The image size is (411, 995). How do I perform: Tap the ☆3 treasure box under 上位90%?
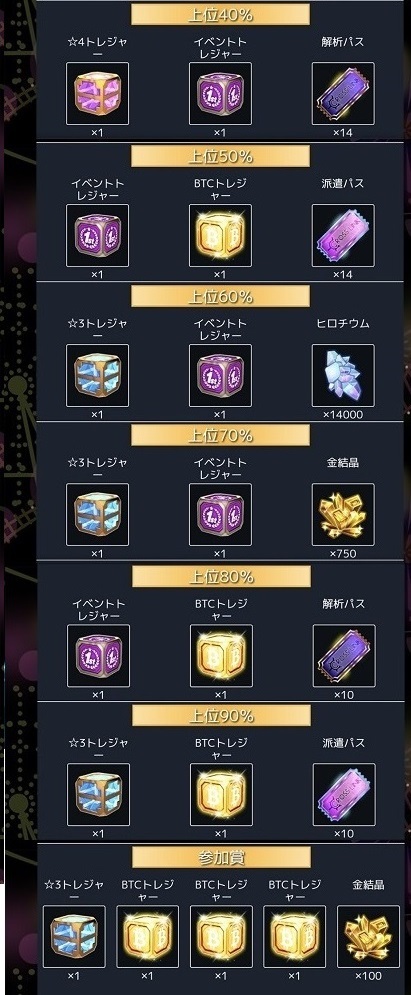tap(98, 794)
